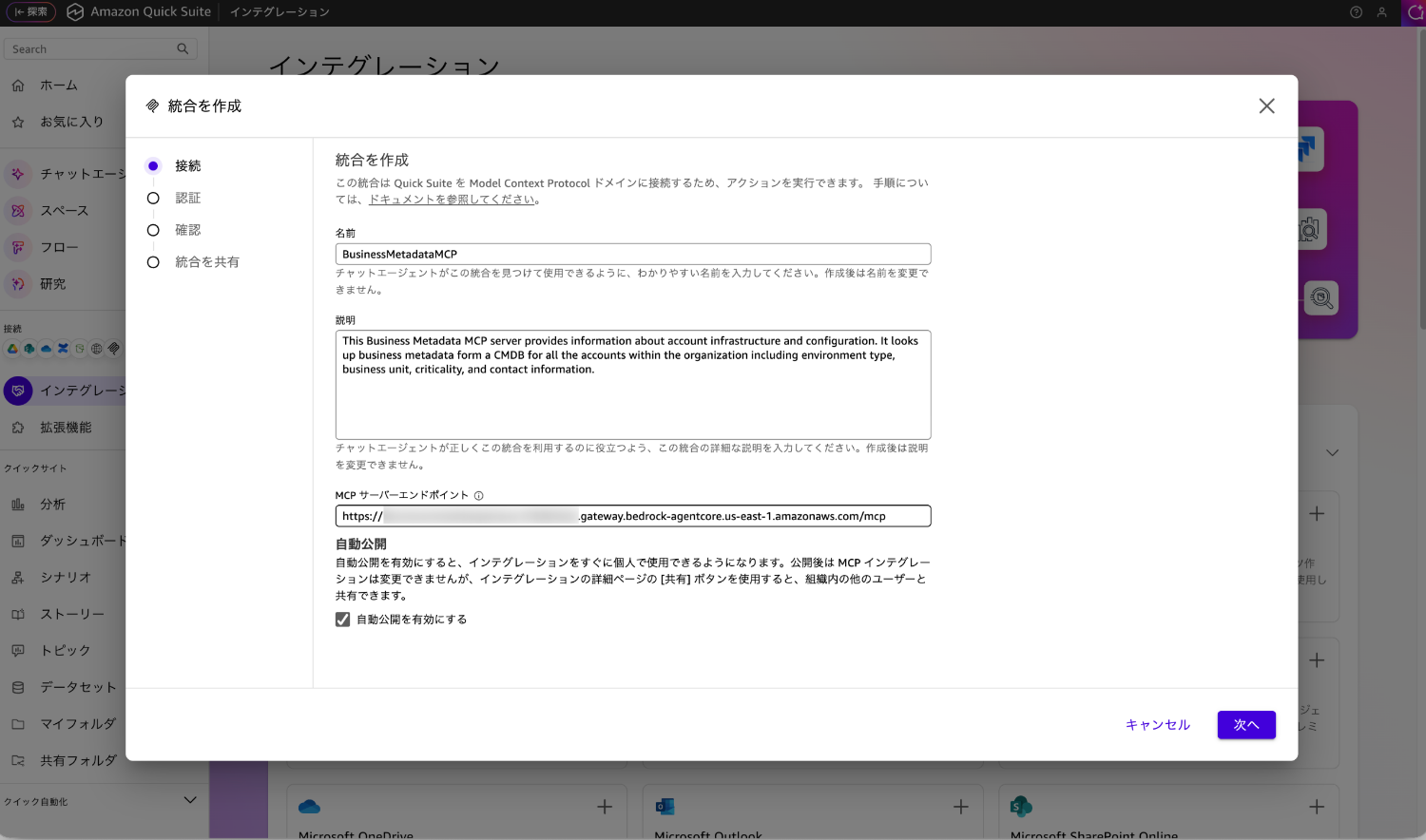
Task: Click the puzzle icon beside 拡張機能
Action: 18,428
